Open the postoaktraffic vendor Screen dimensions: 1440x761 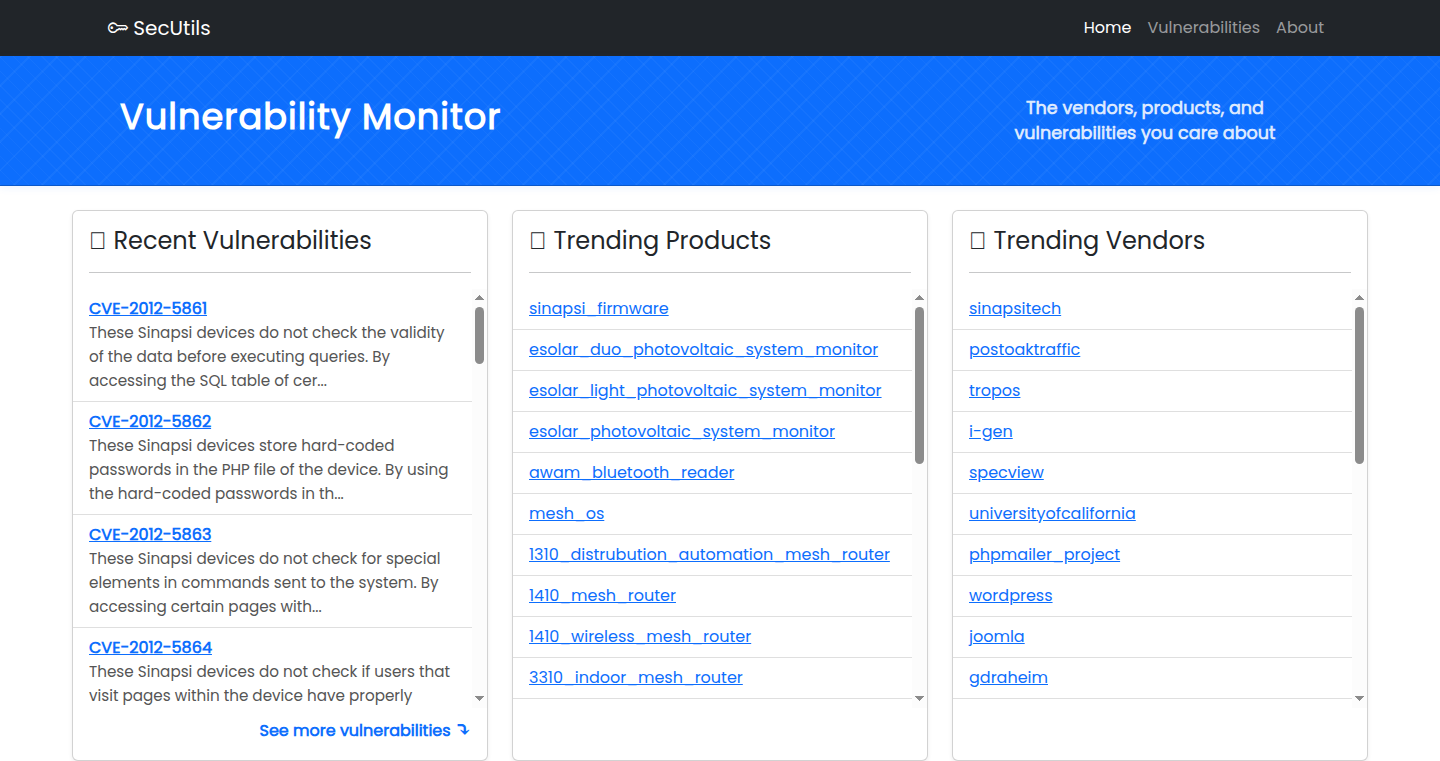coord(1024,349)
